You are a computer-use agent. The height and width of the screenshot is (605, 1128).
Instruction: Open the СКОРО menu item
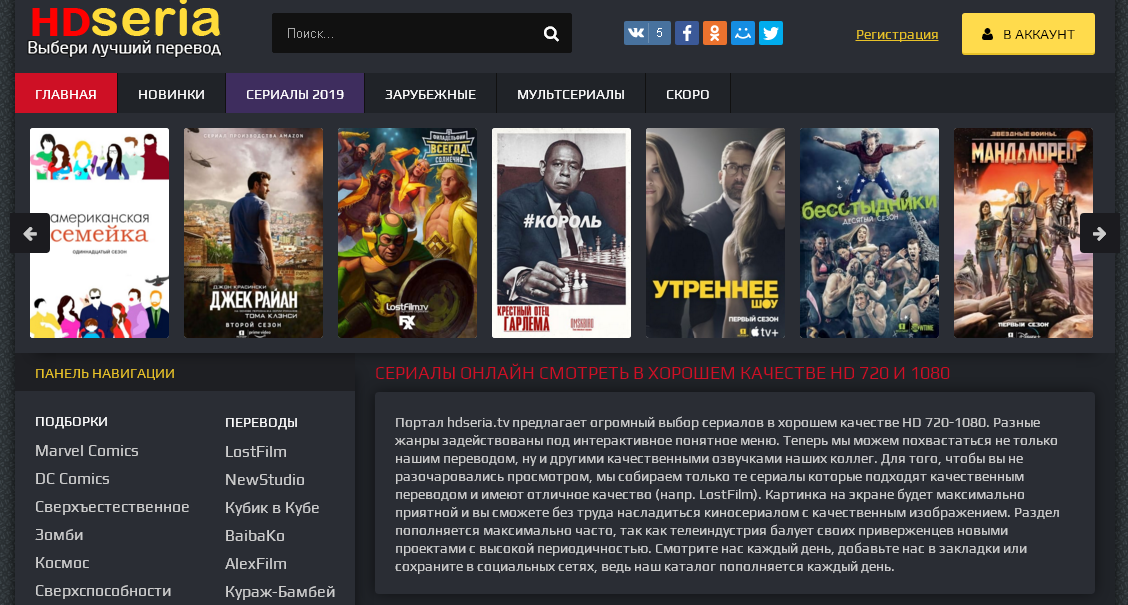[688, 94]
